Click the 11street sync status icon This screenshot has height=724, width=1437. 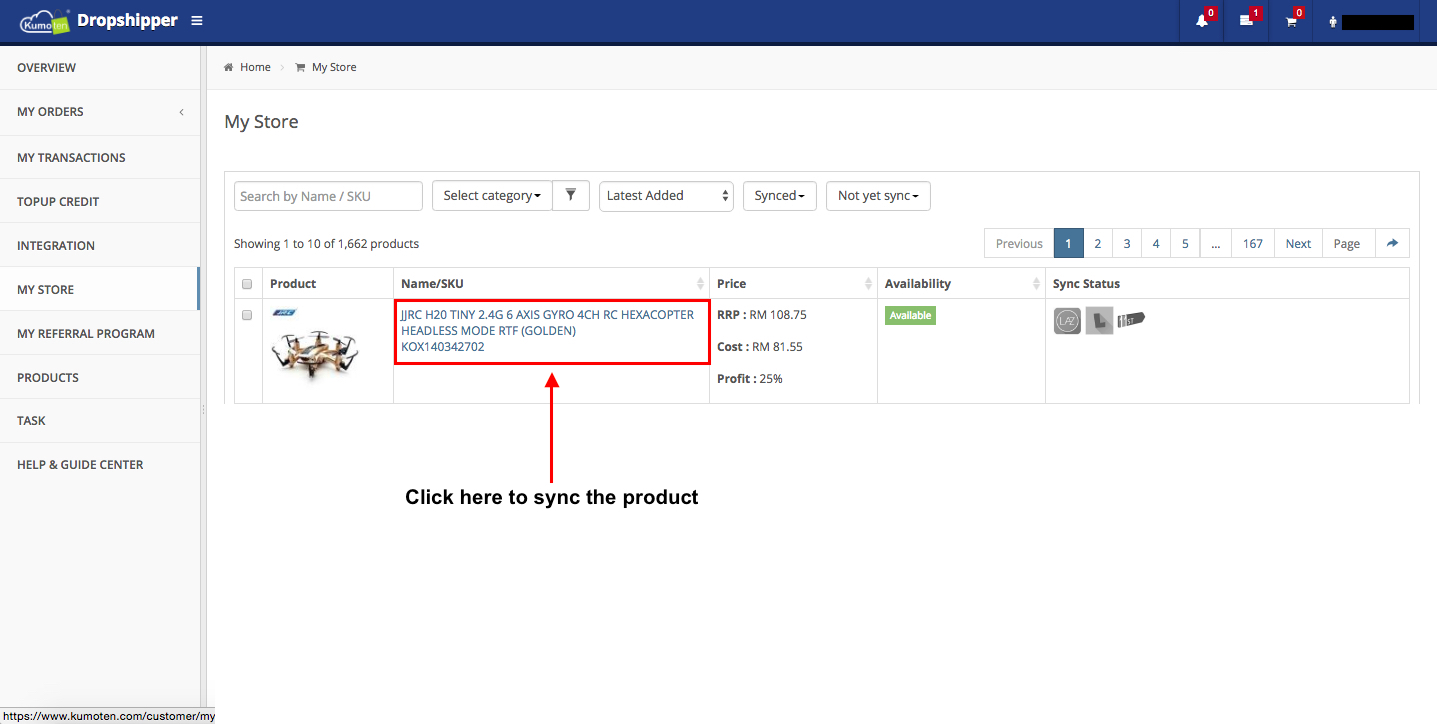[1131, 320]
